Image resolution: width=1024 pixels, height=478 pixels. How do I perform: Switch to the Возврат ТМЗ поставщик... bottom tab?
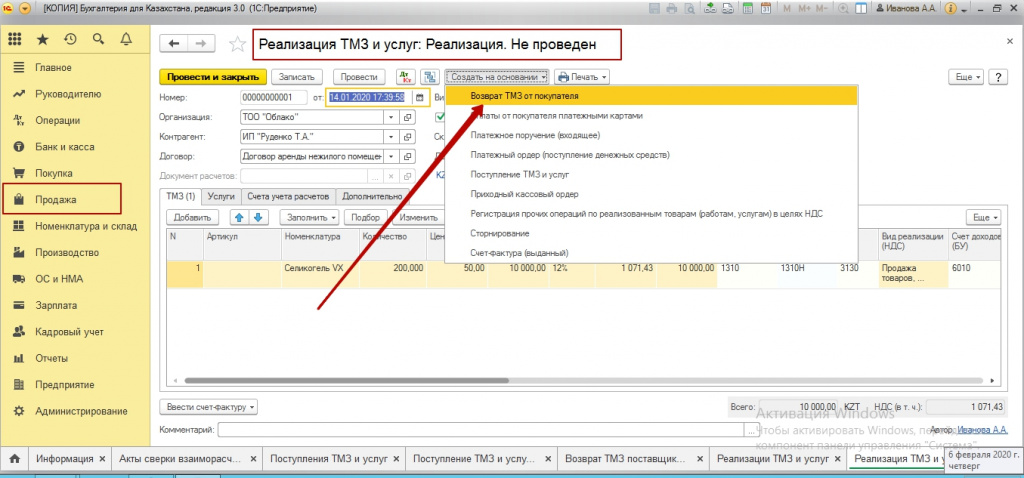[632, 458]
